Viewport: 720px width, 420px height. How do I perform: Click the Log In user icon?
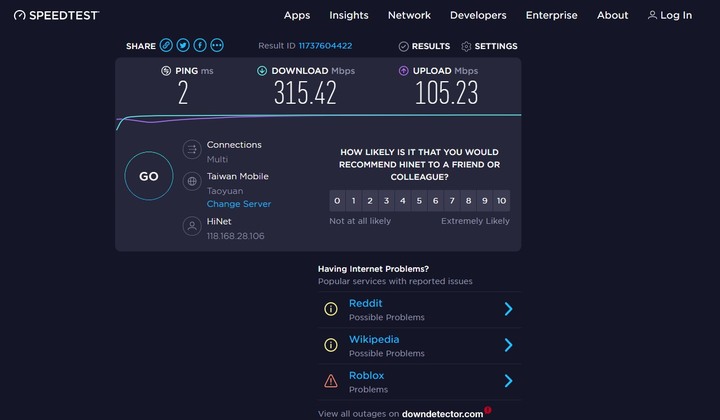click(652, 15)
